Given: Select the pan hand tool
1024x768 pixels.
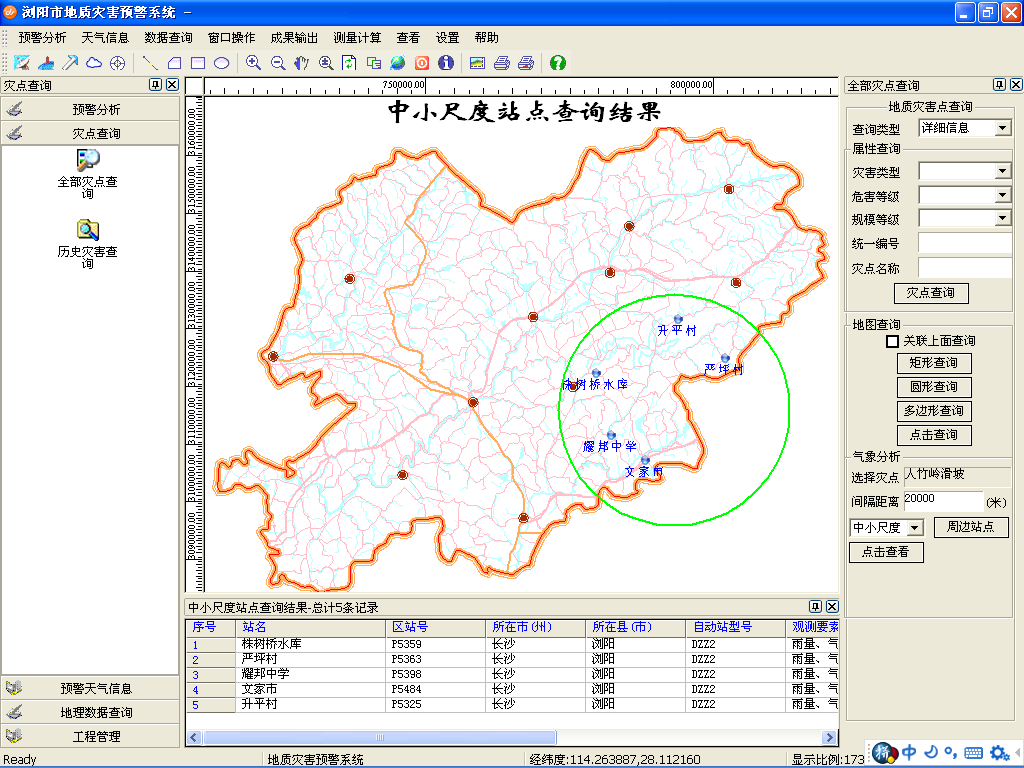Looking at the screenshot, I should tap(301, 63).
